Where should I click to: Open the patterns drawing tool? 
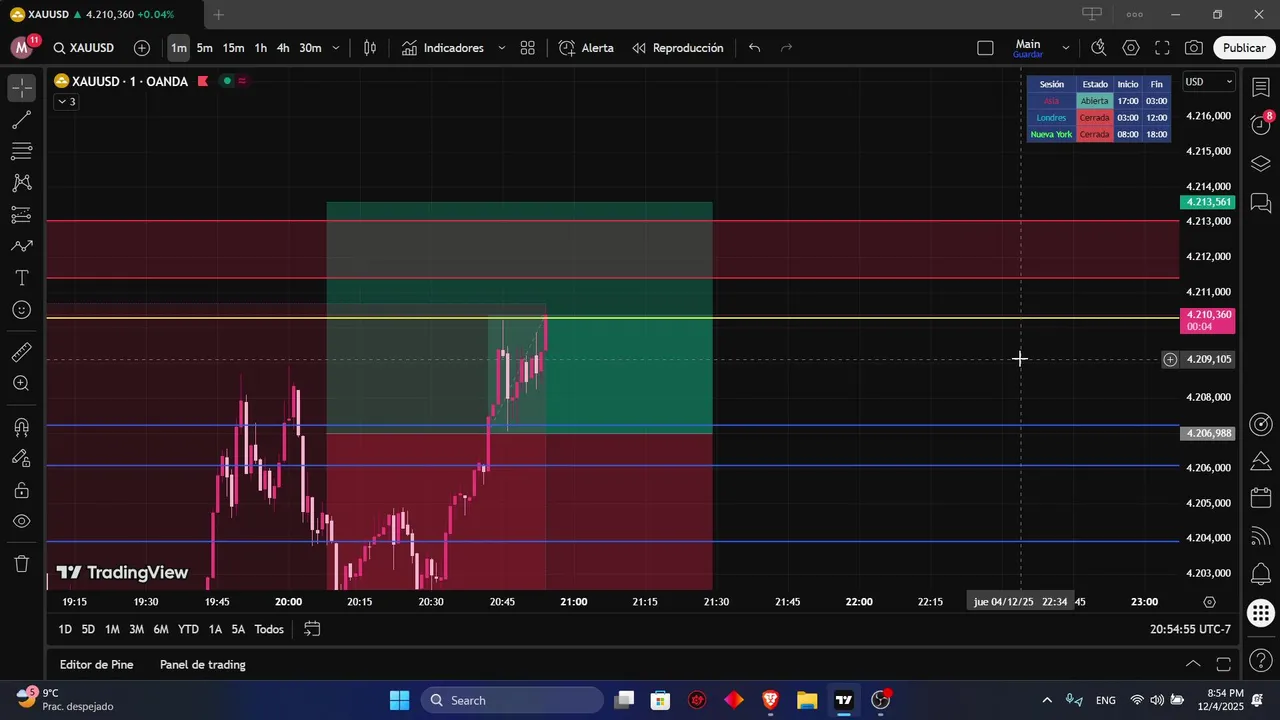click(21, 183)
